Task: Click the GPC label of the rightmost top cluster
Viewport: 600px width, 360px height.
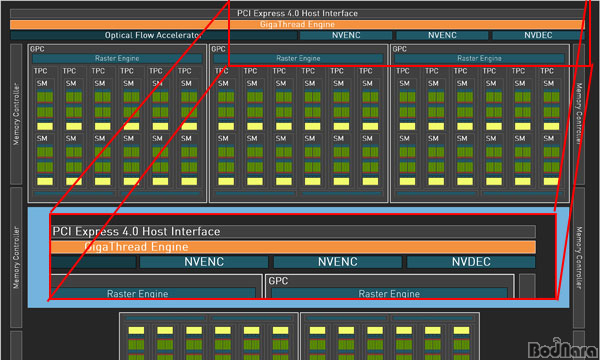Action: coord(399,49)
